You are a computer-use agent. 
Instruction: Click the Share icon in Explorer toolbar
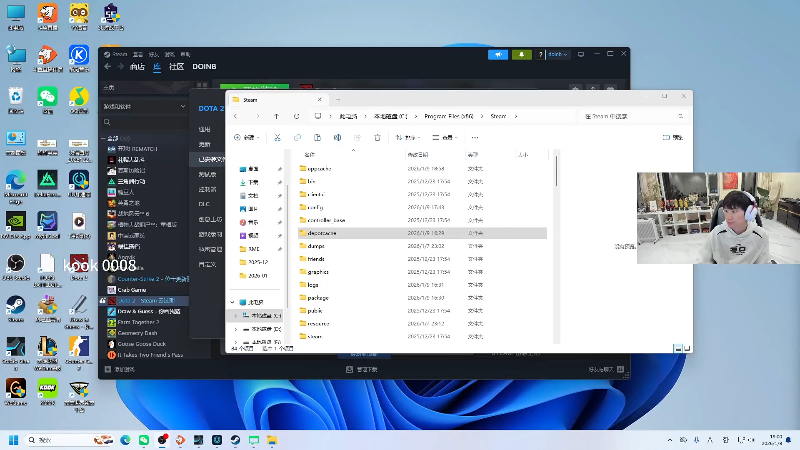point(357,137)
